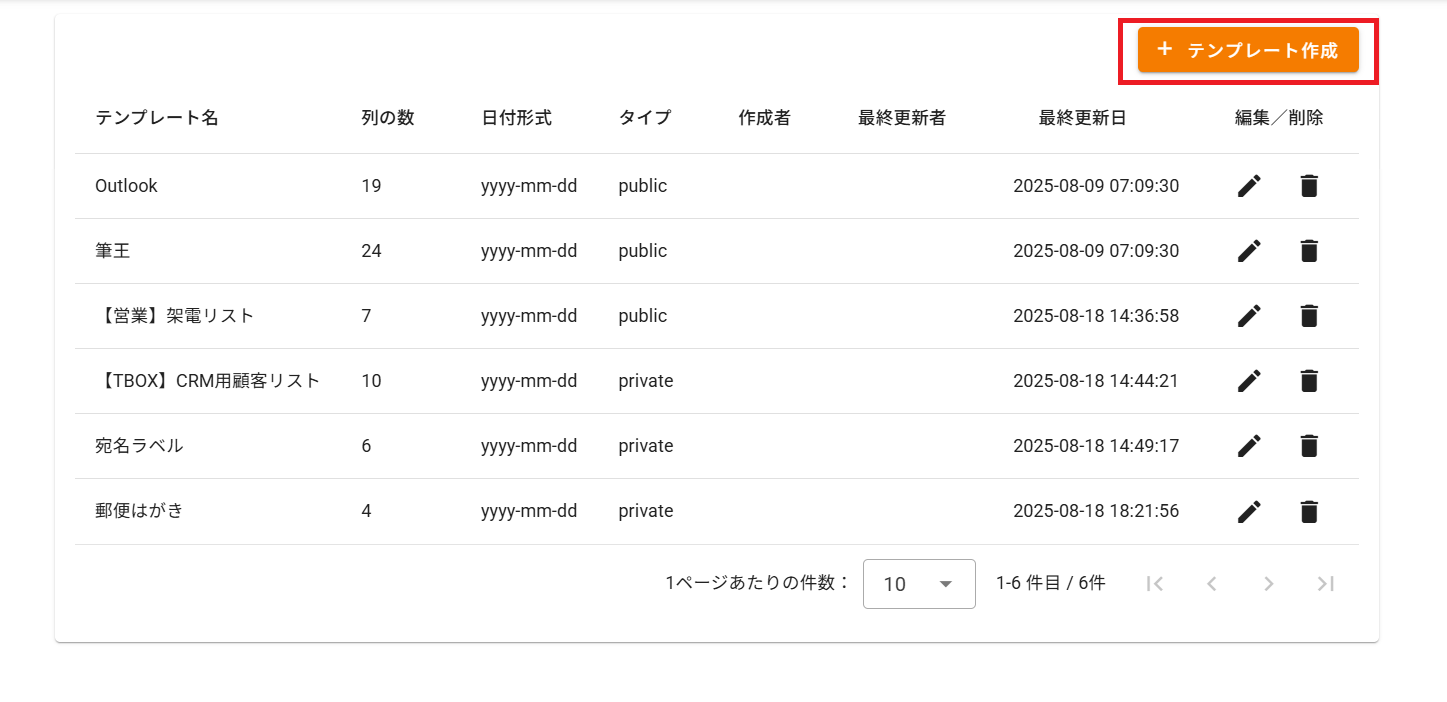The image size is (1447, 702).
Task: Delete the 宛名ラベル template
Action: [1309, 446]
